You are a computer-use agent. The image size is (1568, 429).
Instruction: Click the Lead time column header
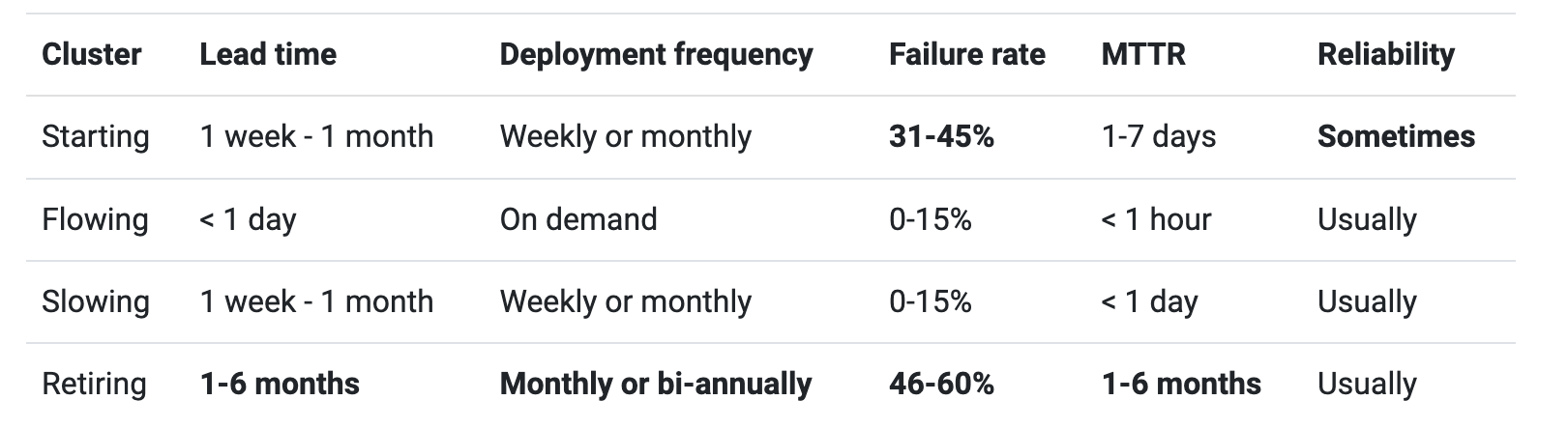pos(268,54)
